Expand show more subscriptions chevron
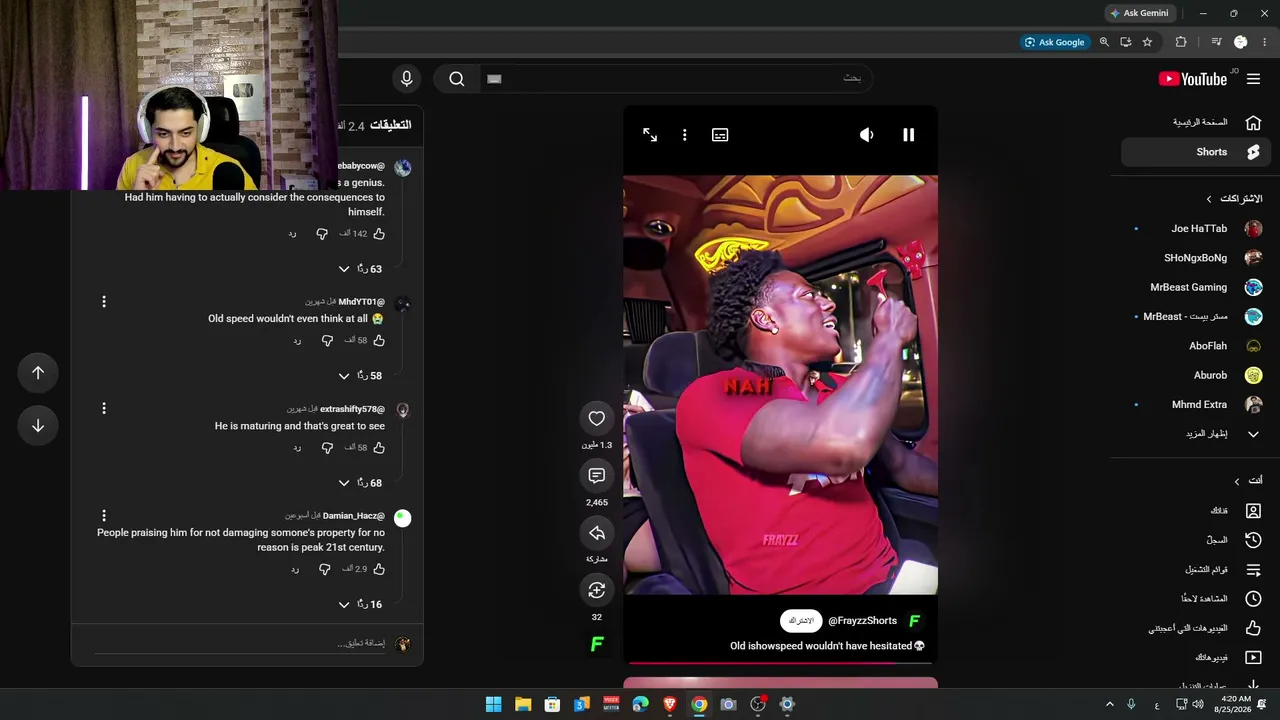The height and width of the screenshot is (720, 1280). pos(1253,434)
